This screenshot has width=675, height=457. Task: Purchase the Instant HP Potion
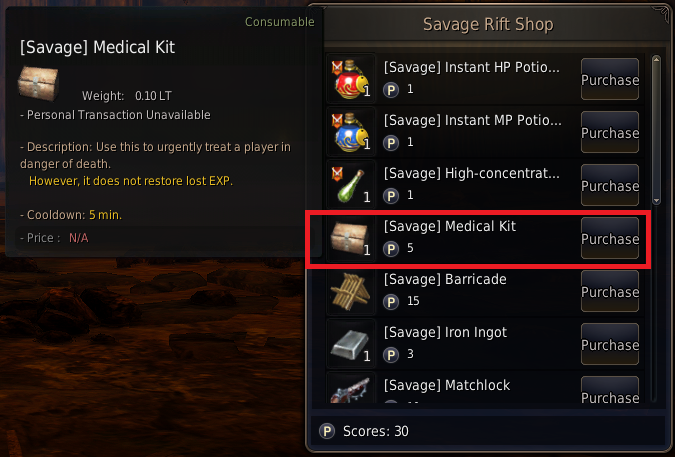click(610, 79)
